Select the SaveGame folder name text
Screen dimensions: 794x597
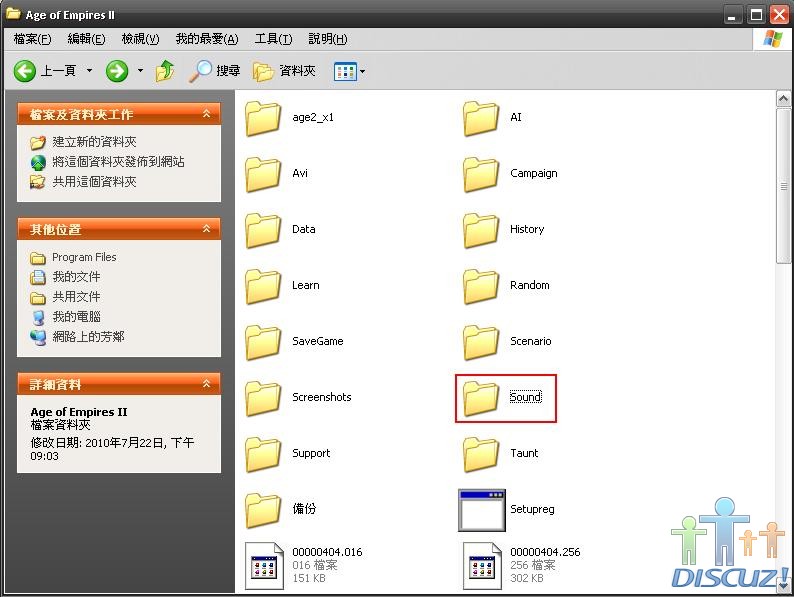[317, 341]
